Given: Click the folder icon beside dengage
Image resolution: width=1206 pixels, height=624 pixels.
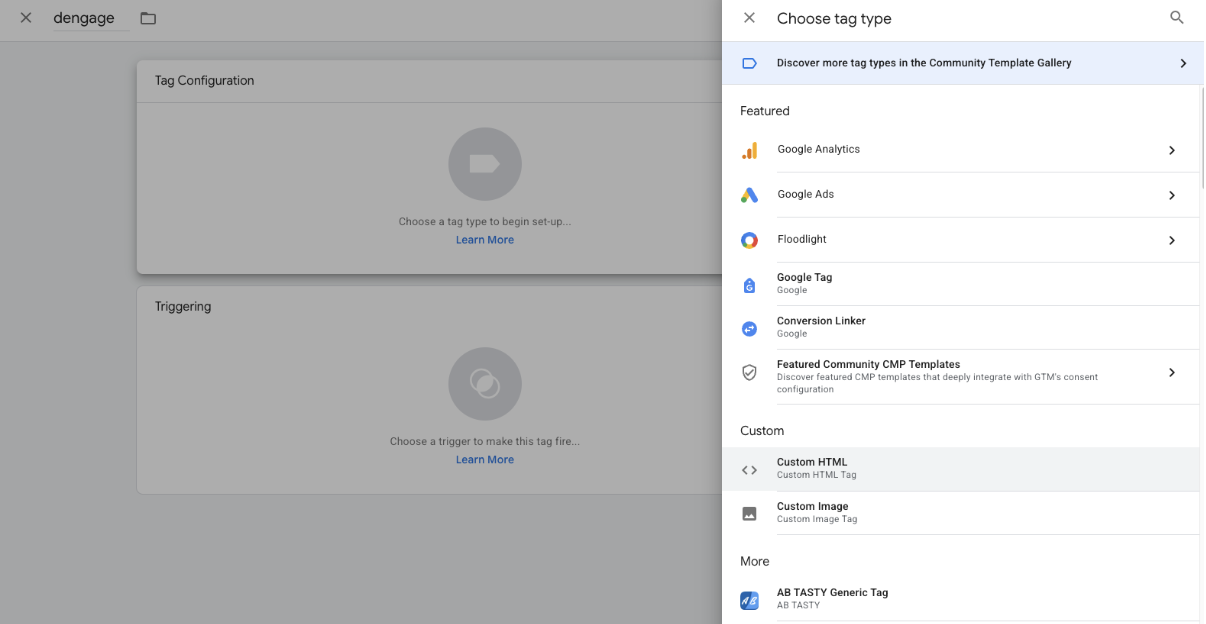Looking at the screenshot, I should [x=148, y=18].
